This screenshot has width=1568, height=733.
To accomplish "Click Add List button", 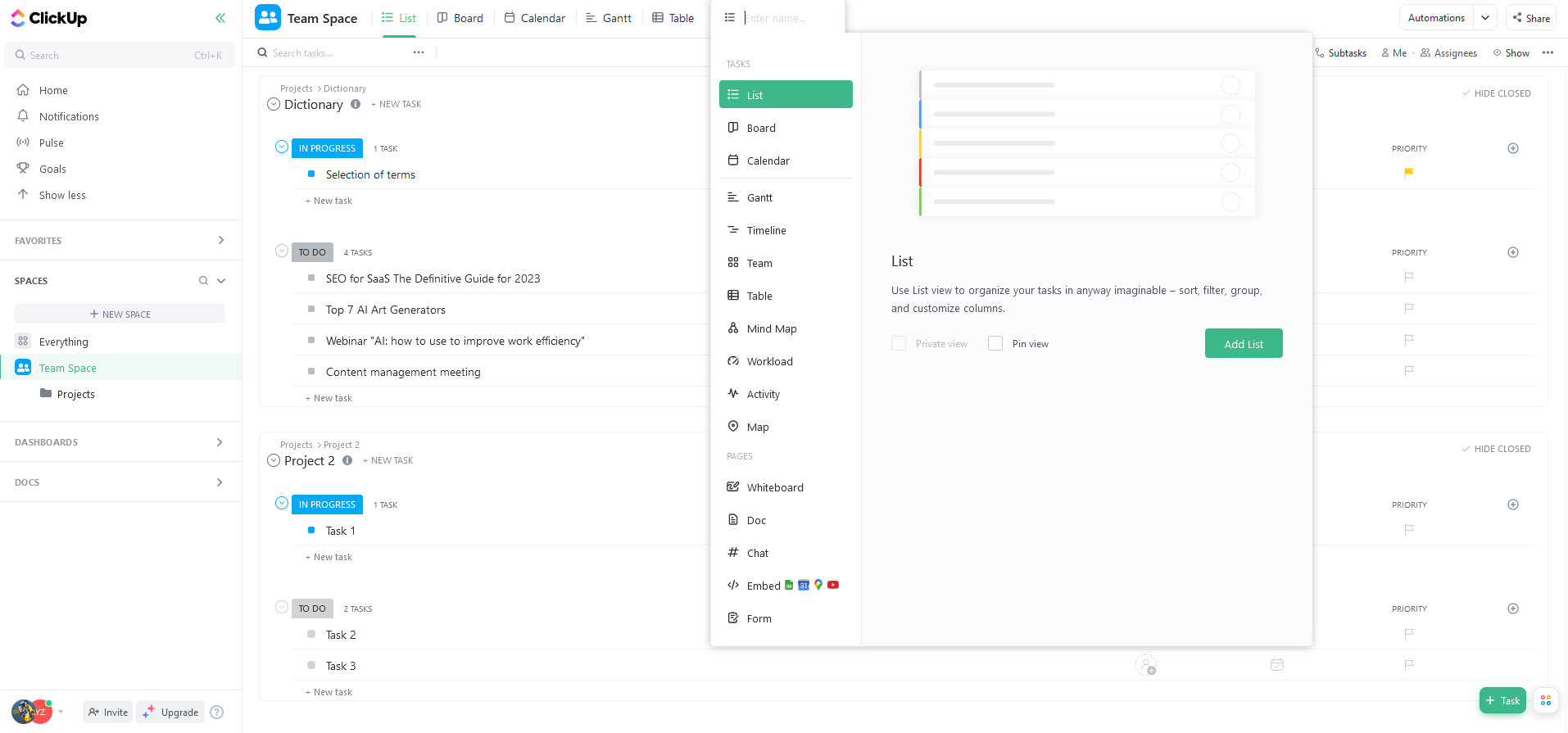I will click(x=1244, y=343).
